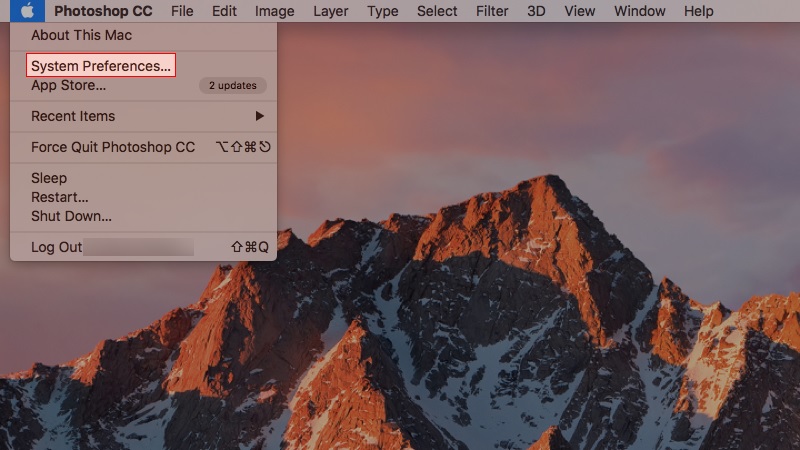This screenshot has height=450, width=800.
Task: Click the Apple logo icon
Action: [x=28, y=11]
